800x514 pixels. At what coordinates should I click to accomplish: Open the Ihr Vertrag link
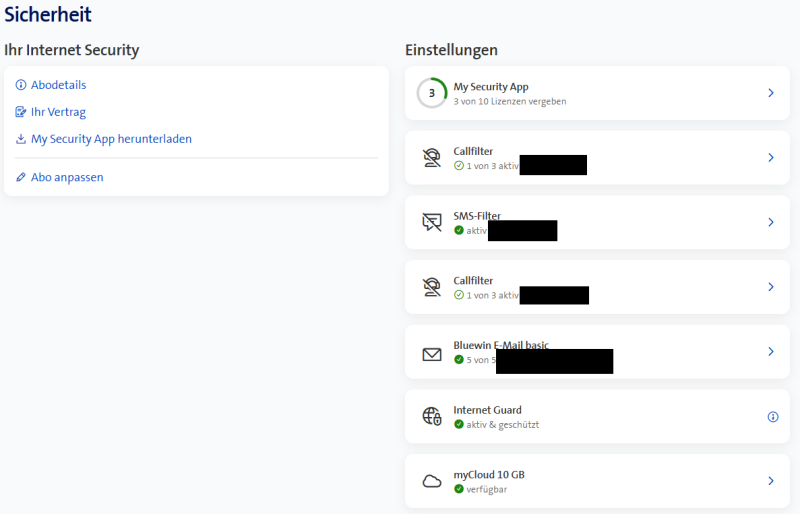pos(58,112)
